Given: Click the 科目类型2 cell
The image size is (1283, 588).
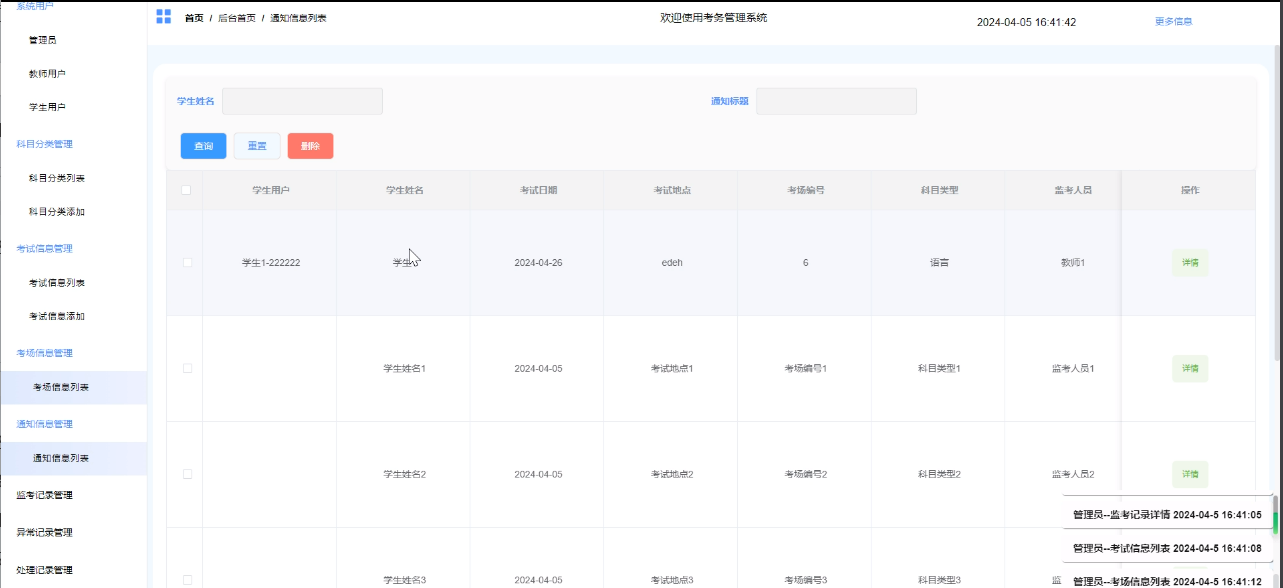Looking at the screenshot, I should click(939, 474).
